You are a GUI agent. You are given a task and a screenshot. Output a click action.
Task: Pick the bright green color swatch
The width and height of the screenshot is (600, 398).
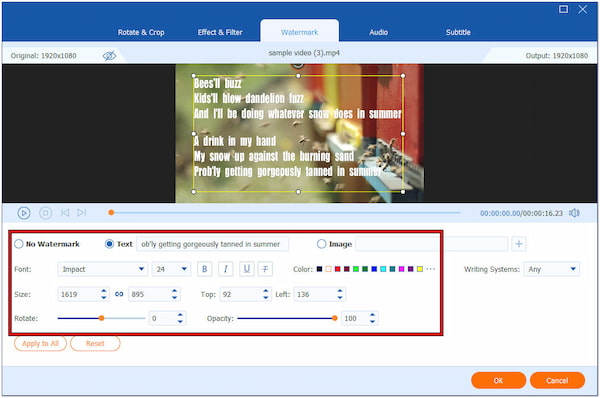356,269
